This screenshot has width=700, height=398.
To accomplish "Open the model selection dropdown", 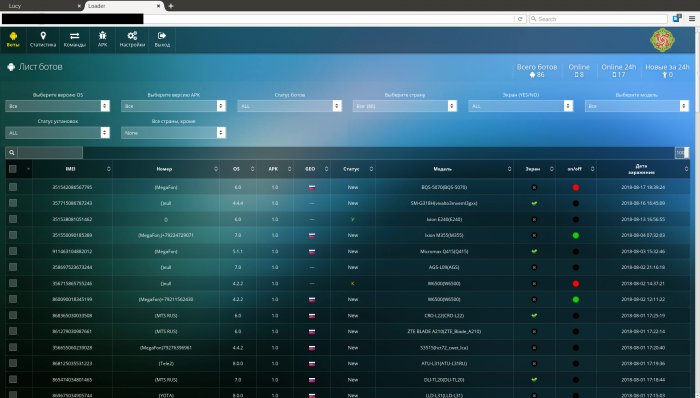I will click(x=637, y=106).
